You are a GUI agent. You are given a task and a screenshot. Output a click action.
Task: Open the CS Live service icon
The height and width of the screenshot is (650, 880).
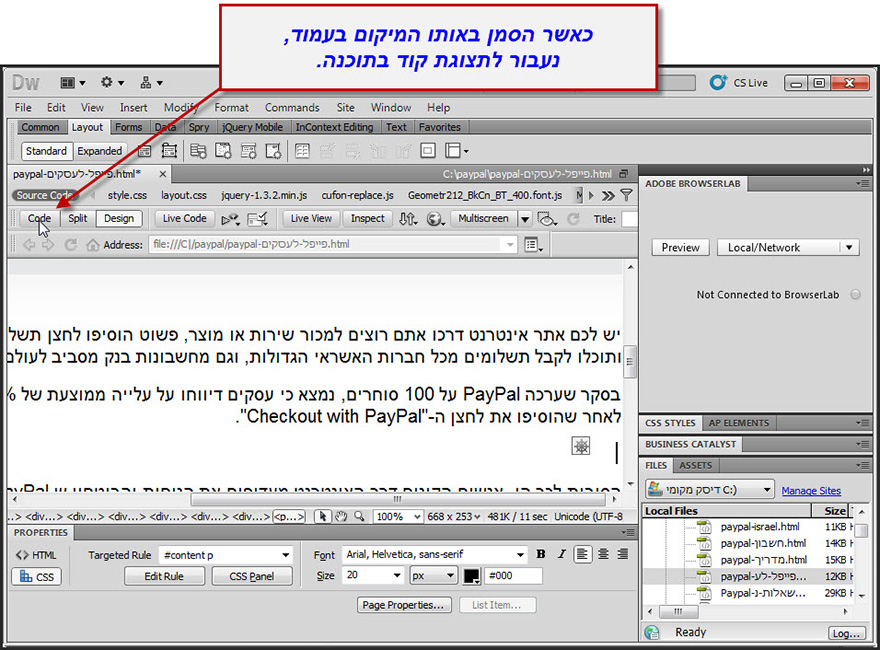(718, 83)
